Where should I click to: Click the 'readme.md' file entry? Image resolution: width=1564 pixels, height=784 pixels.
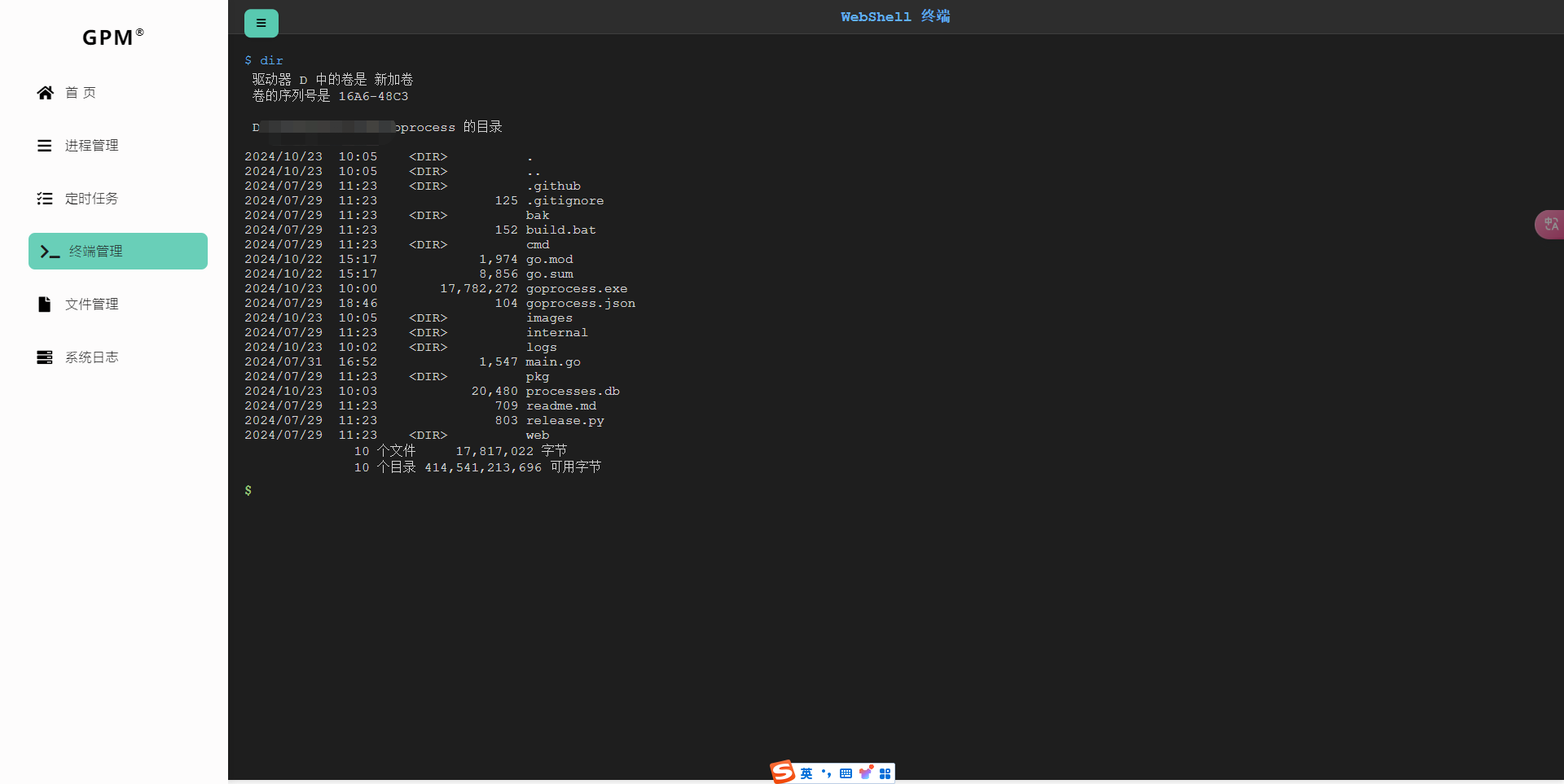click(x=561, y=406)
